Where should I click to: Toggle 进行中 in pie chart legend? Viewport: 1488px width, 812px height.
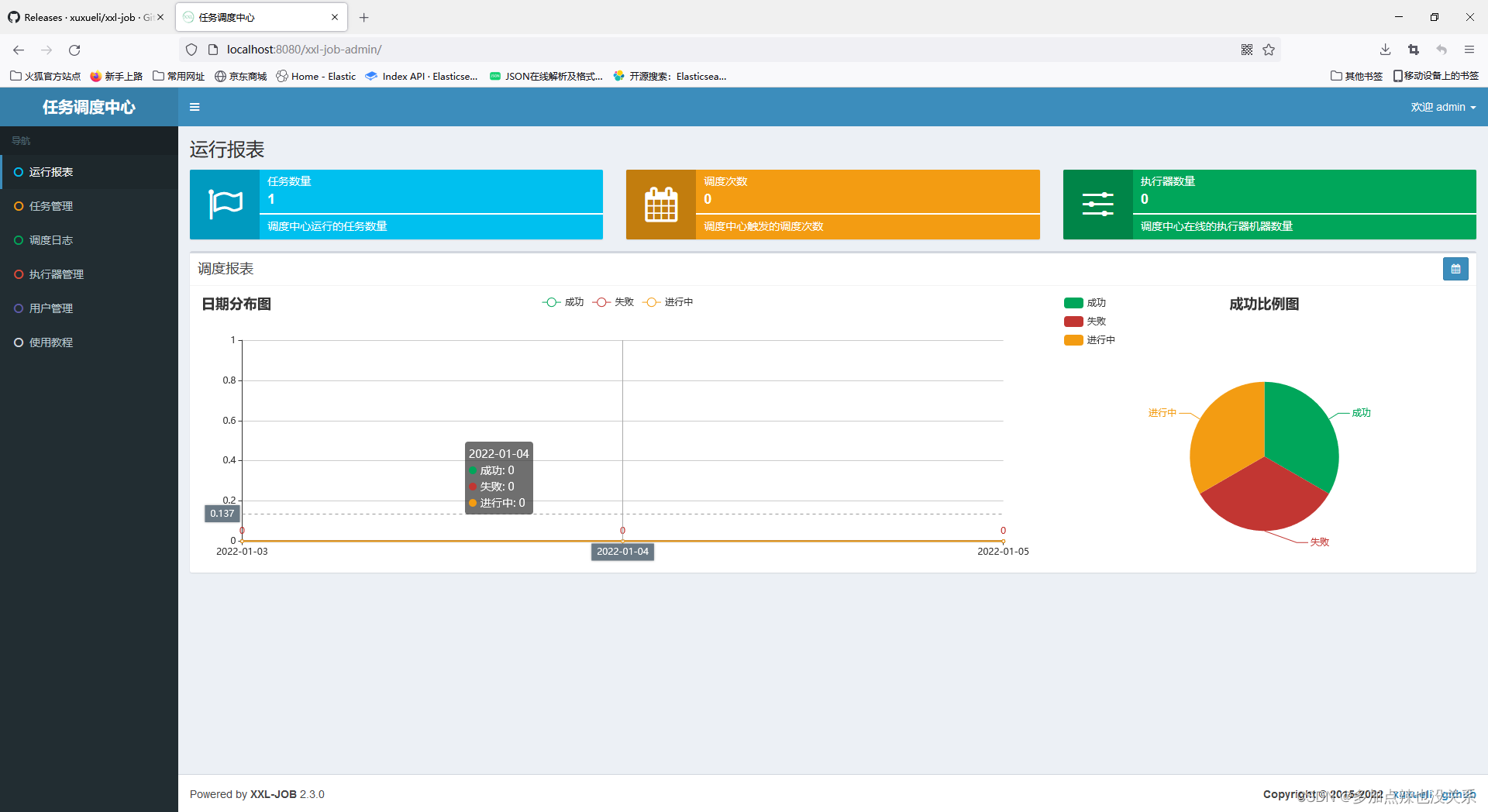tap(1090, 340)
